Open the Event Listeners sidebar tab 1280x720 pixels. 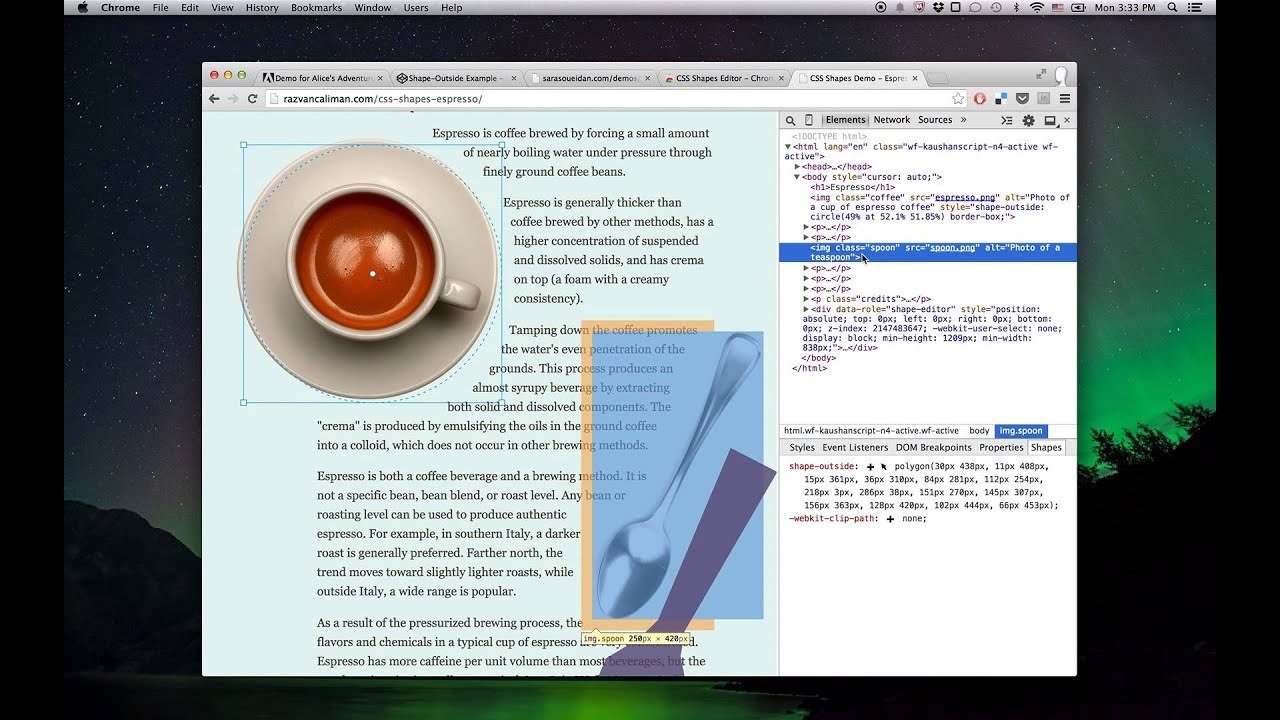pyautogui.click(x=855, y=448)
